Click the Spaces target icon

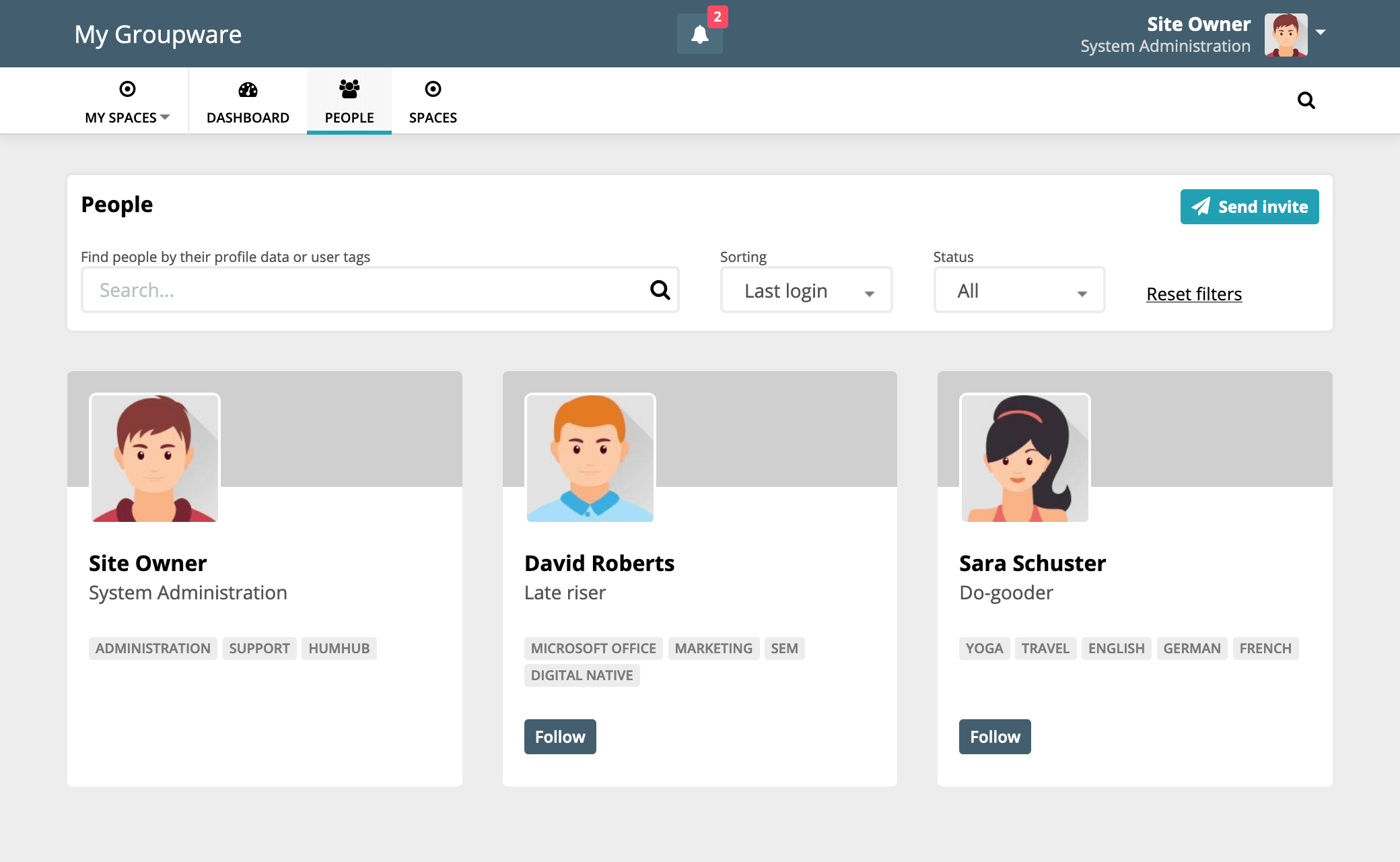click(433, 89)
